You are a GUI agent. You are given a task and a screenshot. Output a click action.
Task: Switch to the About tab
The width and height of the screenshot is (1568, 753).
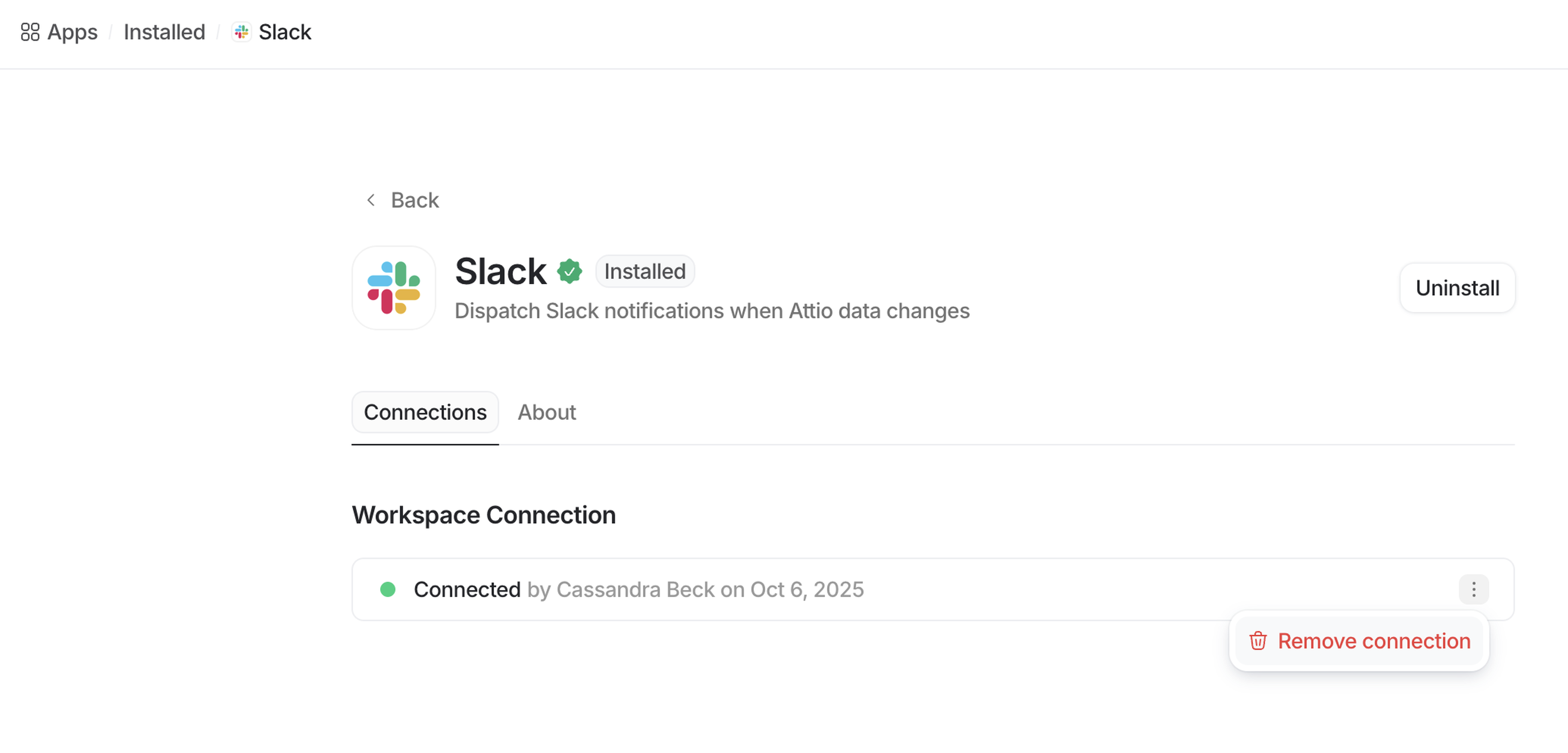click(546, 412)
